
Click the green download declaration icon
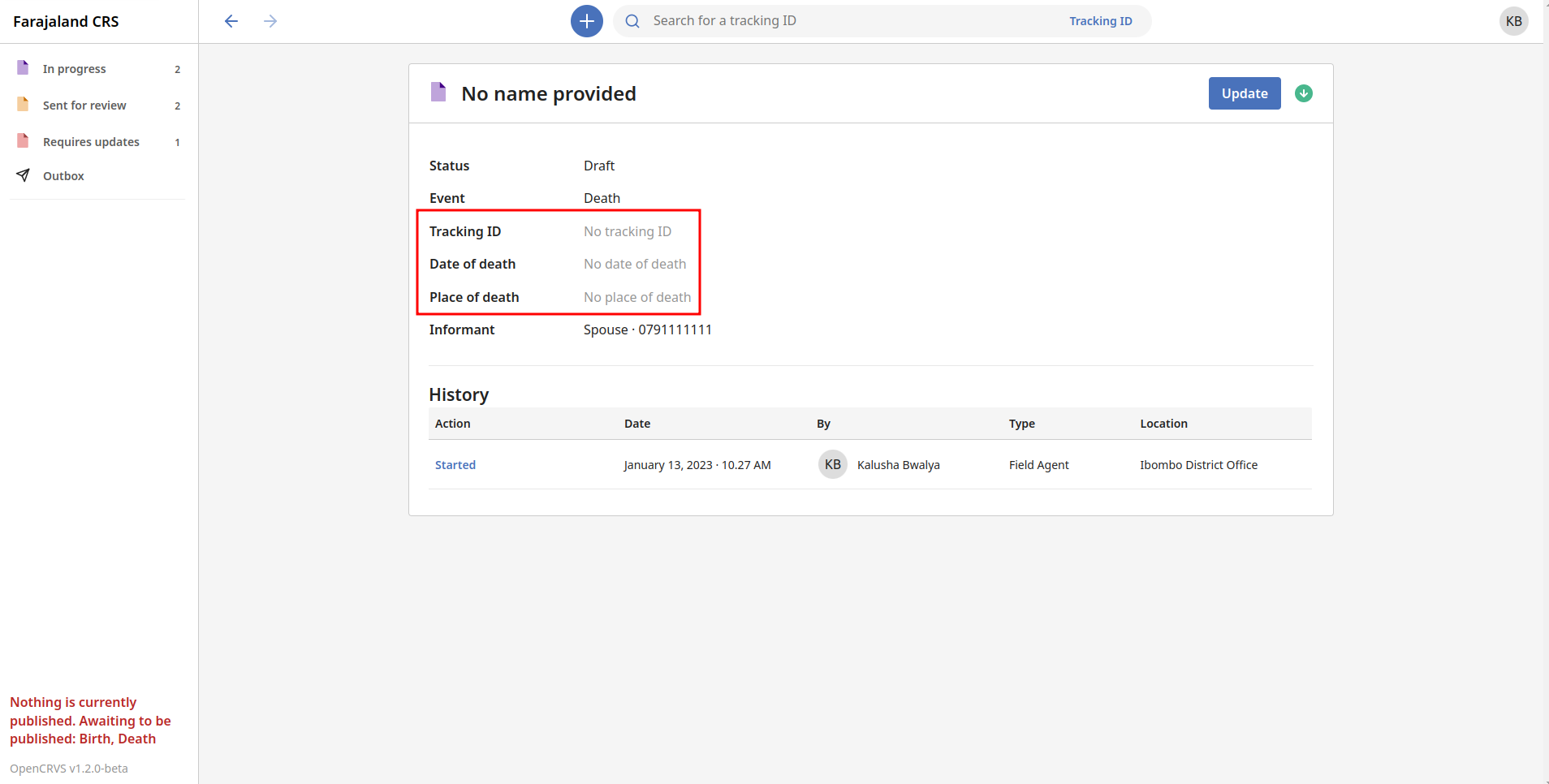click(1303, 93)
